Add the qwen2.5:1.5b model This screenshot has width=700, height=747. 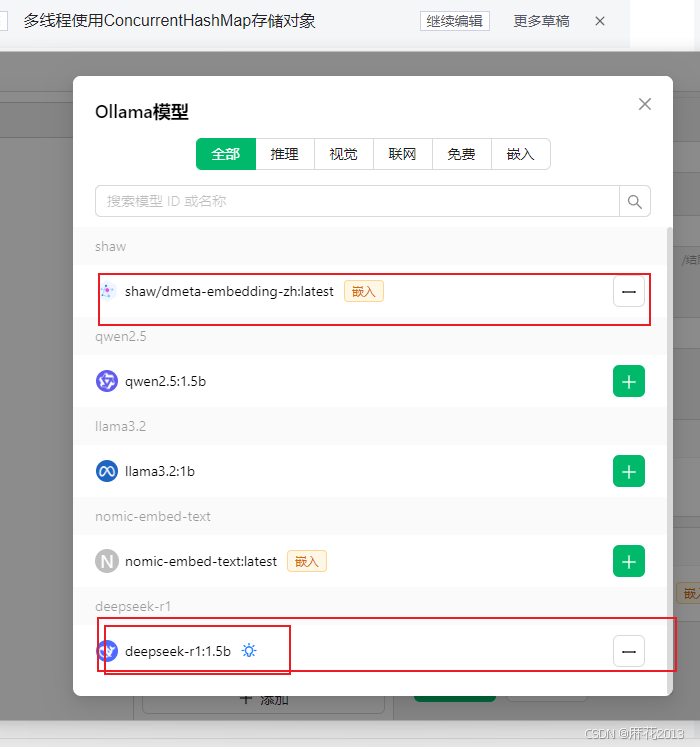click(x=629, y=381)
